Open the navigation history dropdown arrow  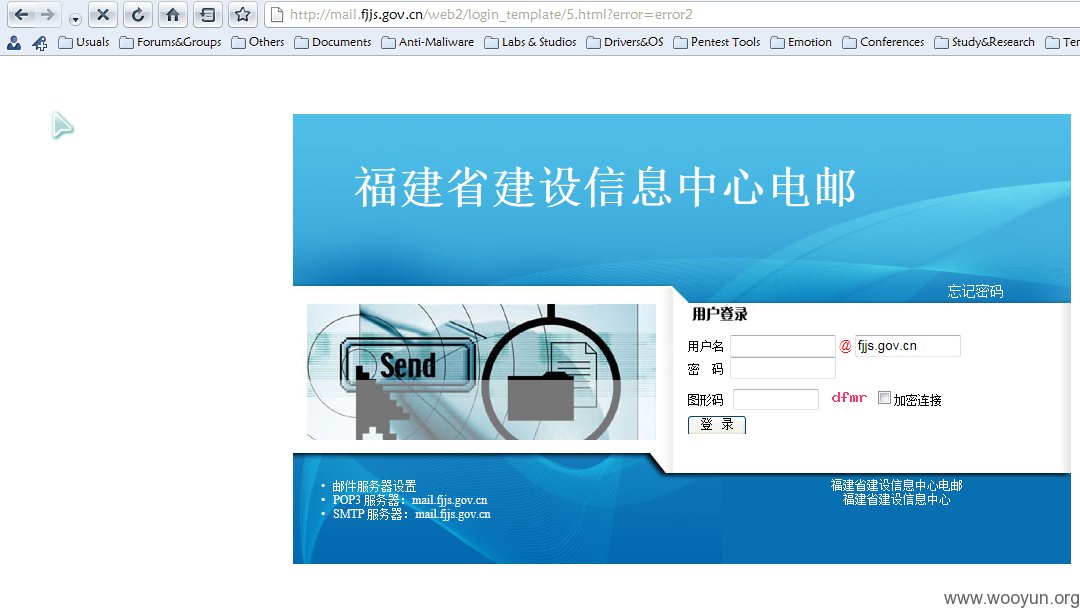tap(75, 19)
